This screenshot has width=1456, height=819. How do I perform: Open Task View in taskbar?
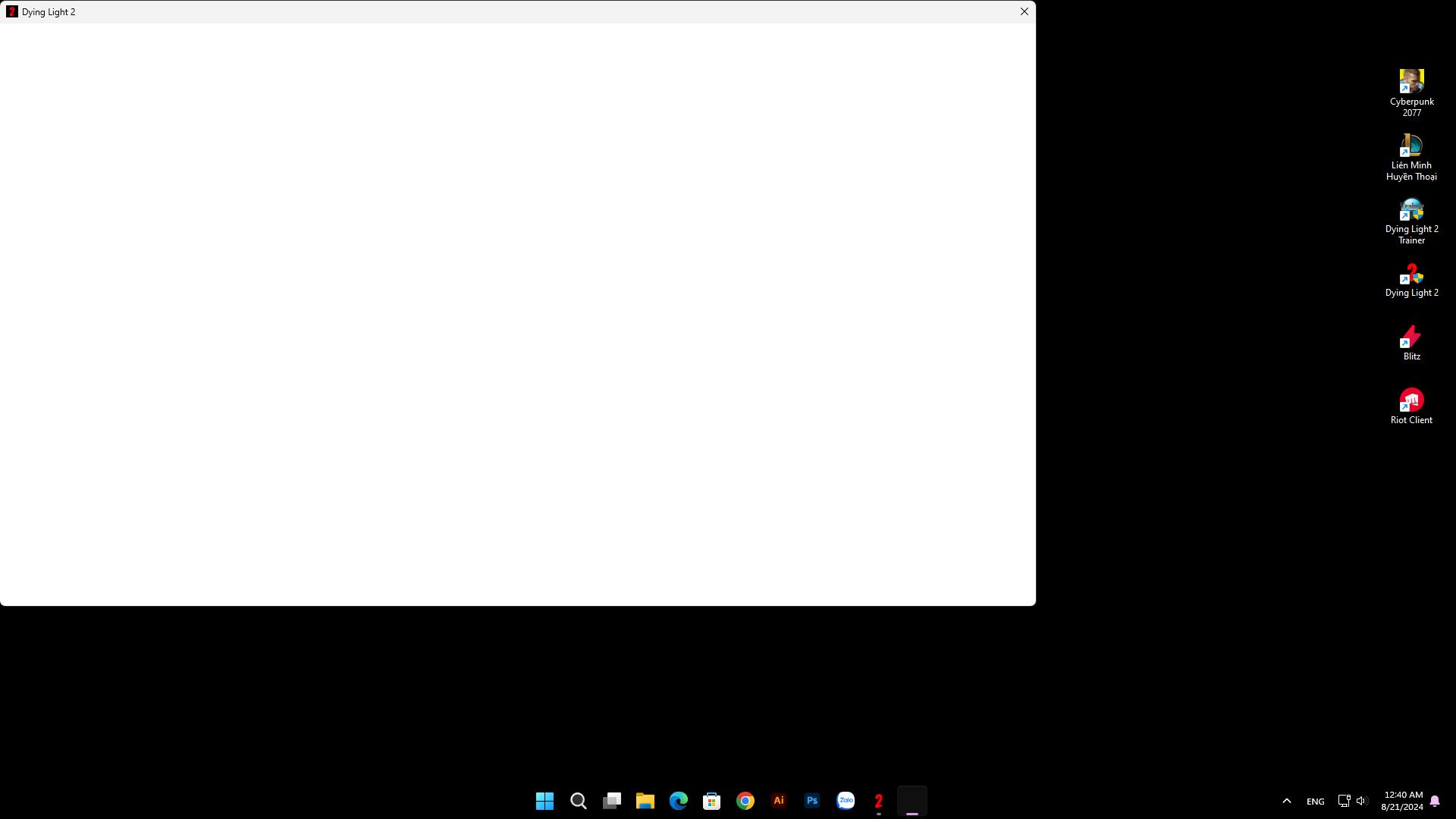pyautogui.click(x=611, y=801)
